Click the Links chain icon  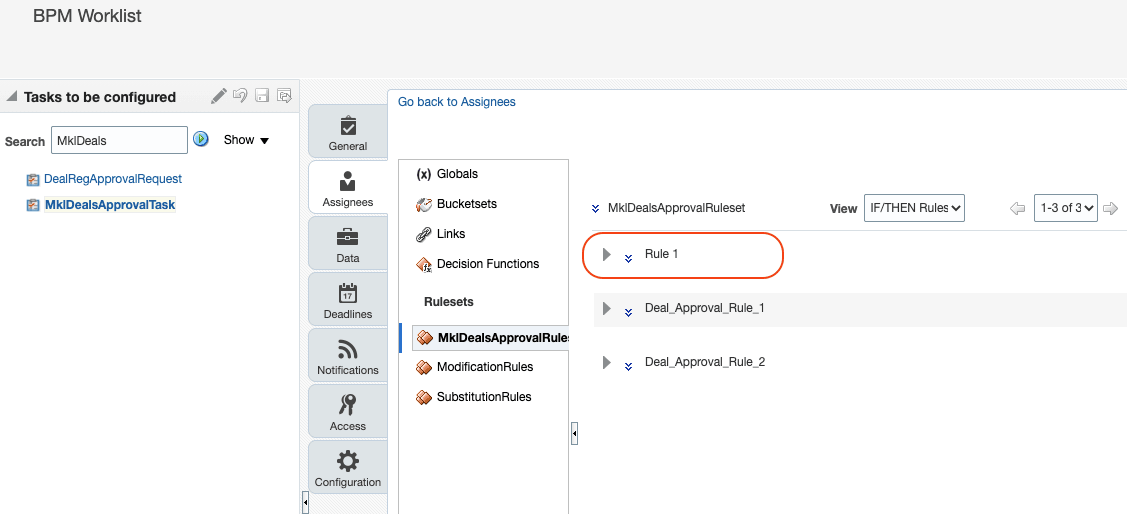point(424,234)
